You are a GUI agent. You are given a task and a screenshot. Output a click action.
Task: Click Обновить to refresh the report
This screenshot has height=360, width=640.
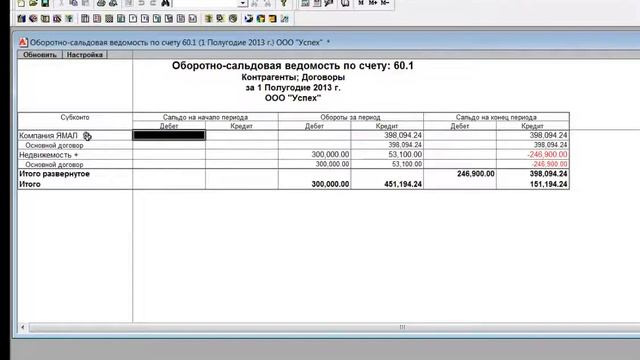40,55
